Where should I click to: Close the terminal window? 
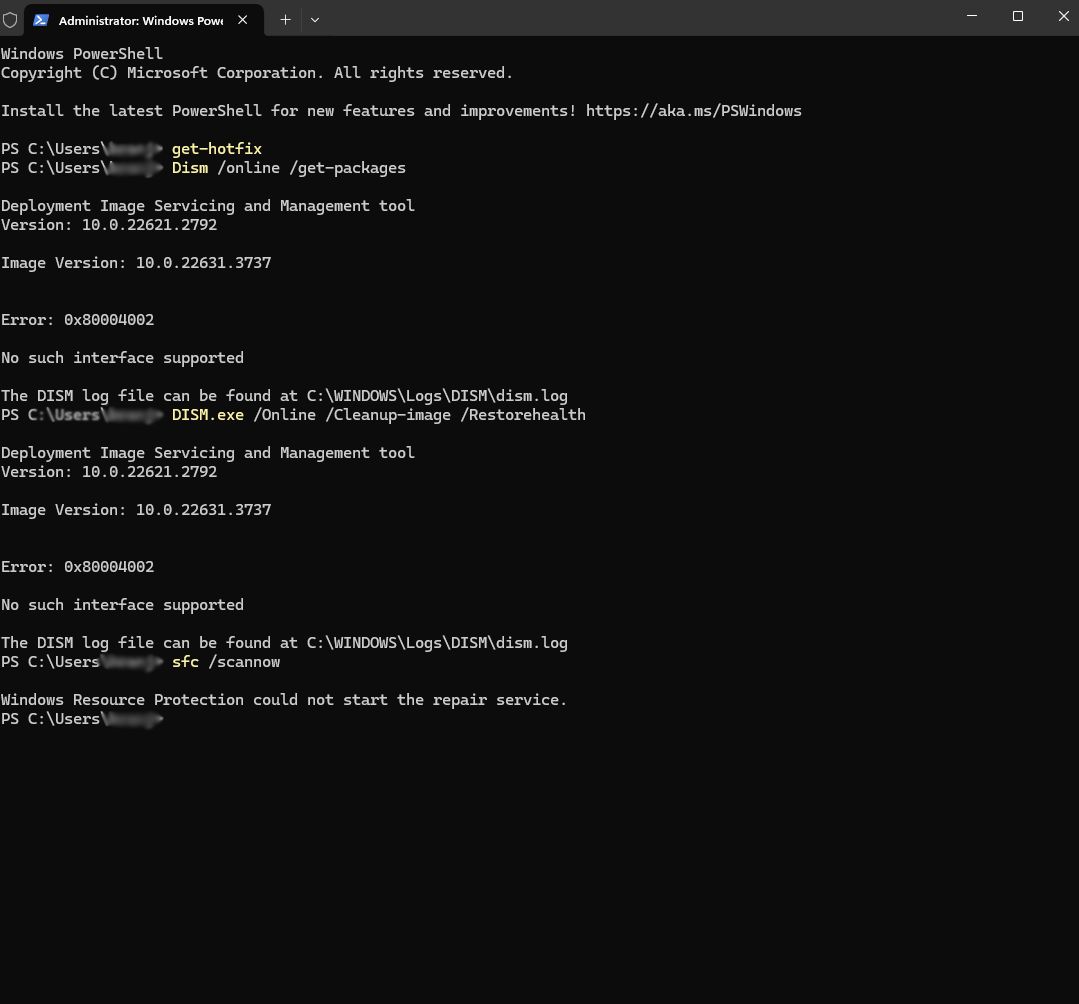click(1063, 16)
